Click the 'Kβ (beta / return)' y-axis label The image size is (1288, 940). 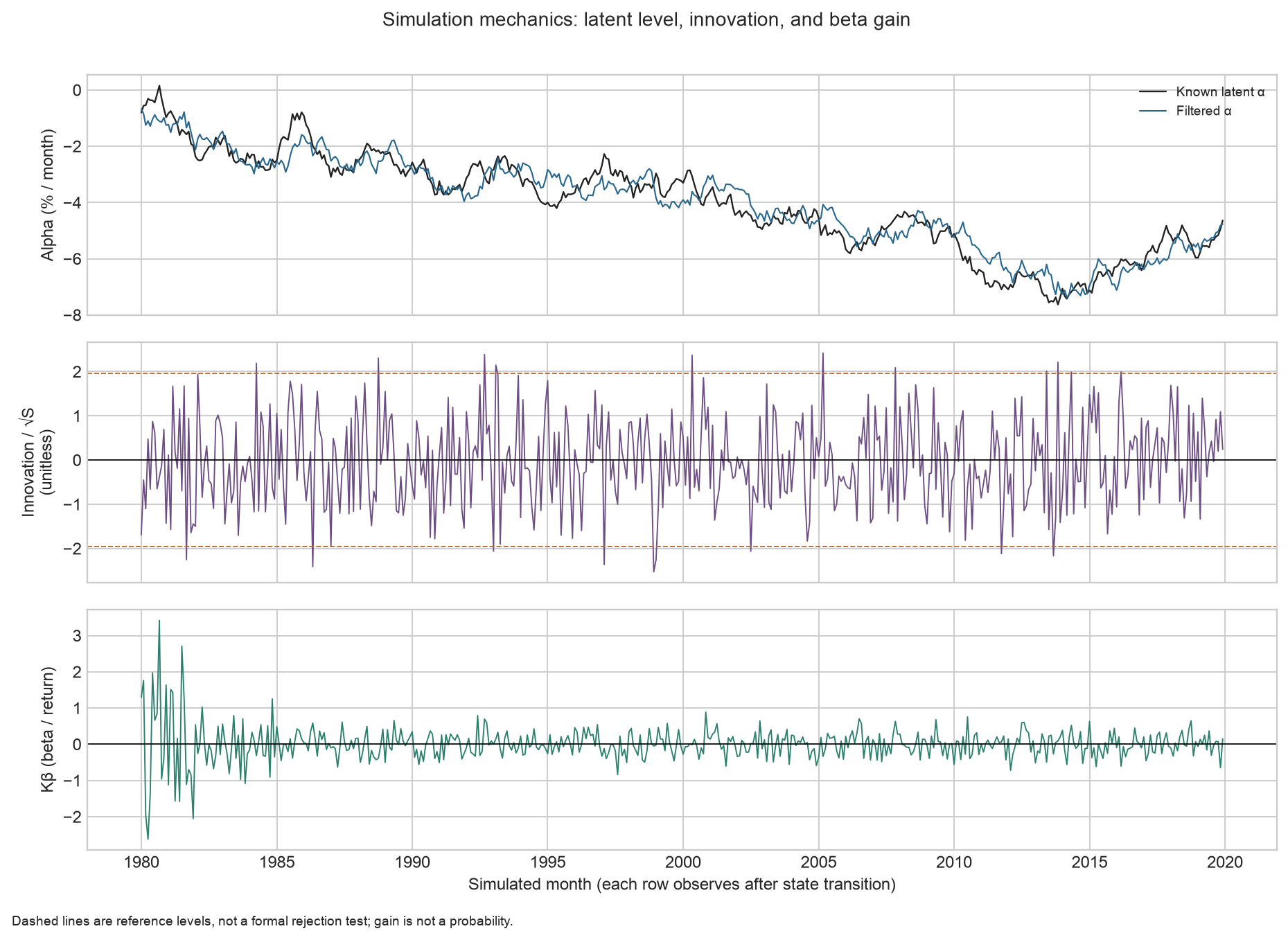pos(48,730)
